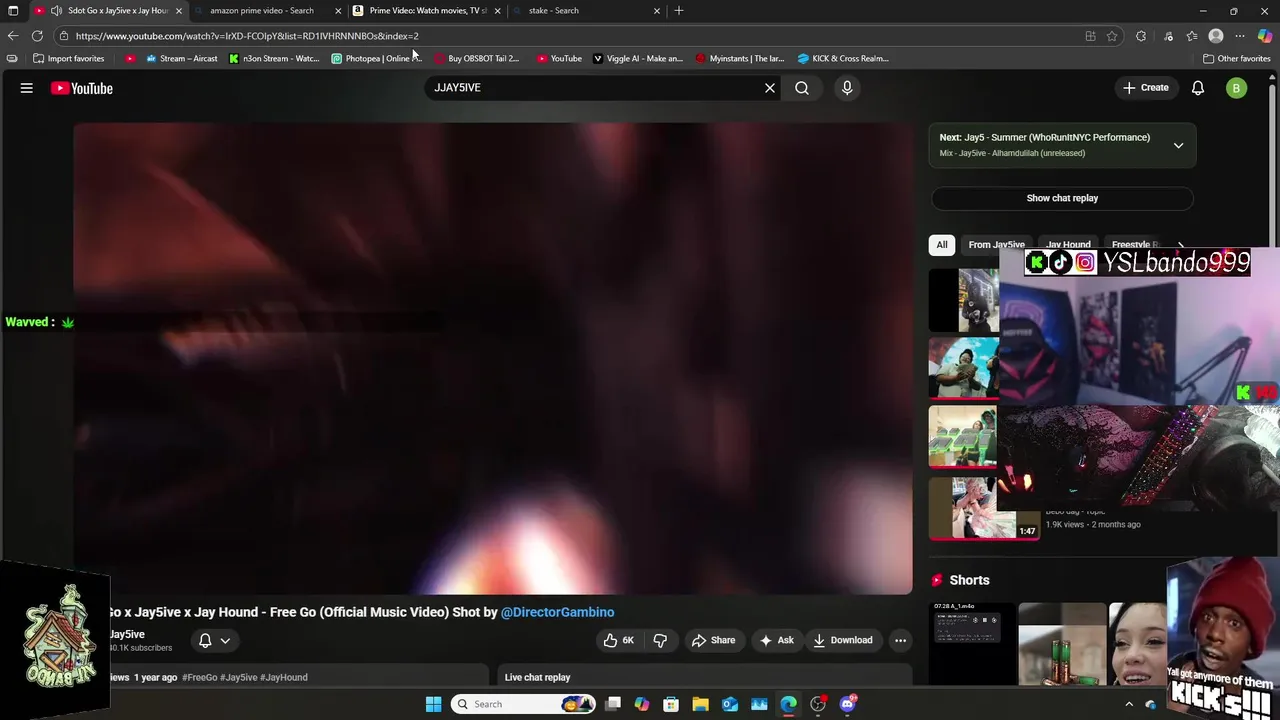
Task: Reload the page
Action: 37,36
